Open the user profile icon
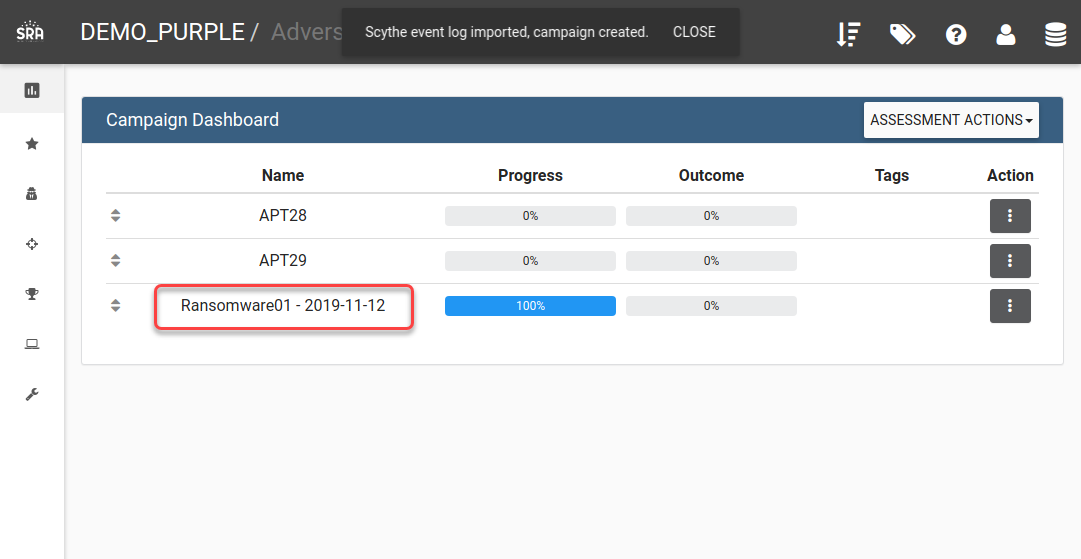Screen dimensions: 1081x559 pyautogui.click(x=1006, y=34)
